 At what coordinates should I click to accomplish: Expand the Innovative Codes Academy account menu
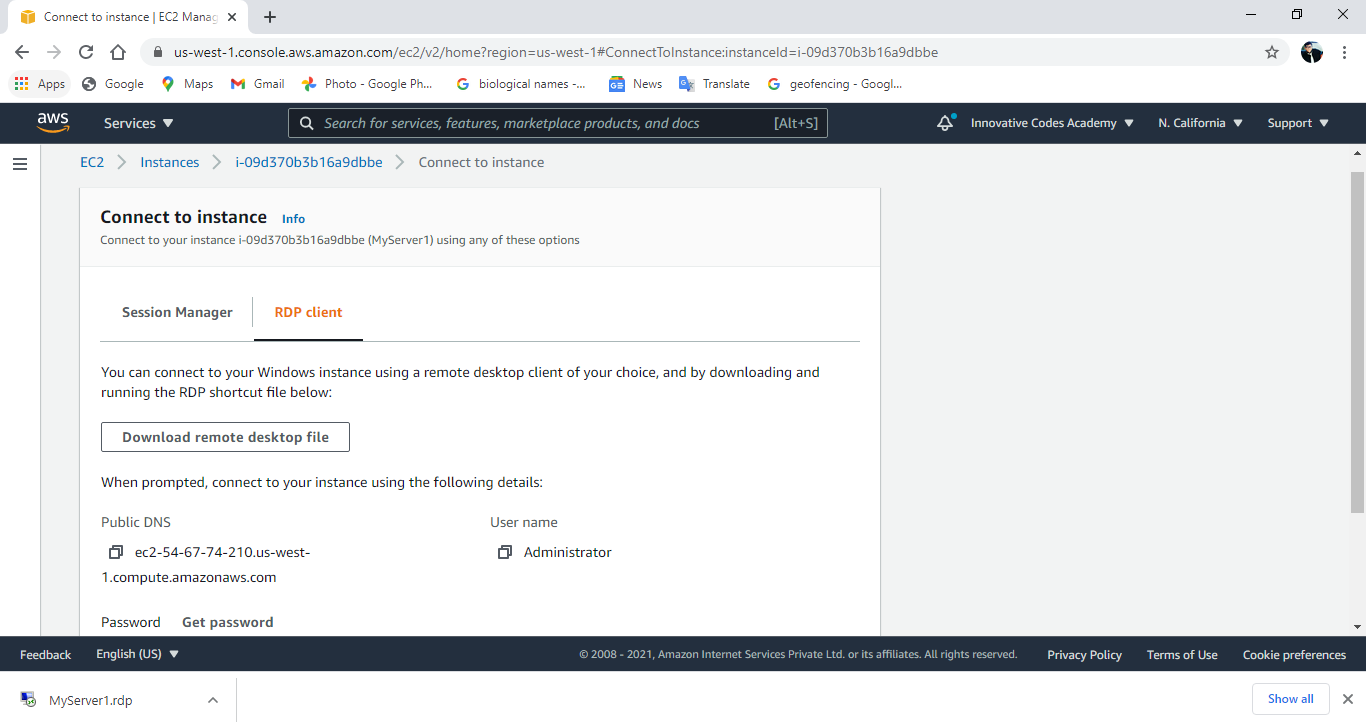point(1052,123)
